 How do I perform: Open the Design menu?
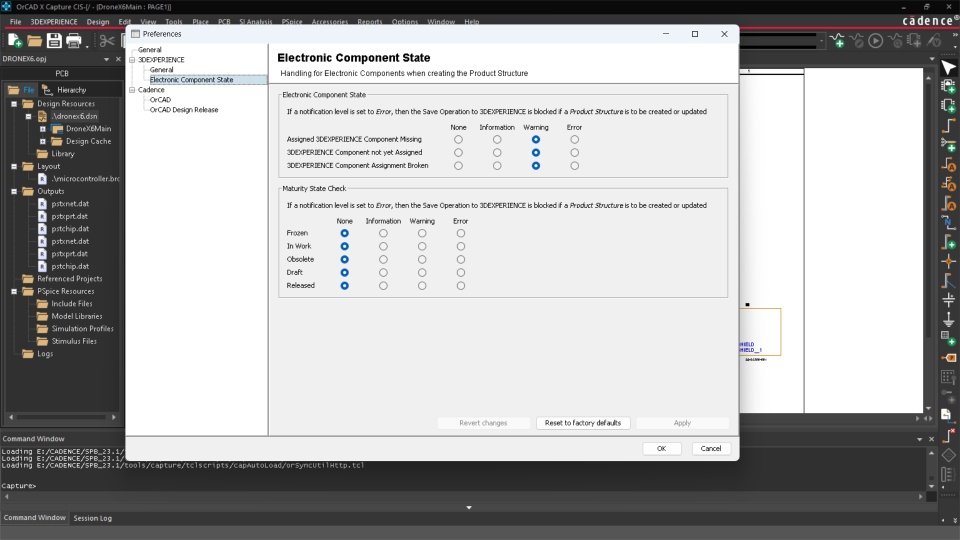pyautogui.click(x=97, y=21)
